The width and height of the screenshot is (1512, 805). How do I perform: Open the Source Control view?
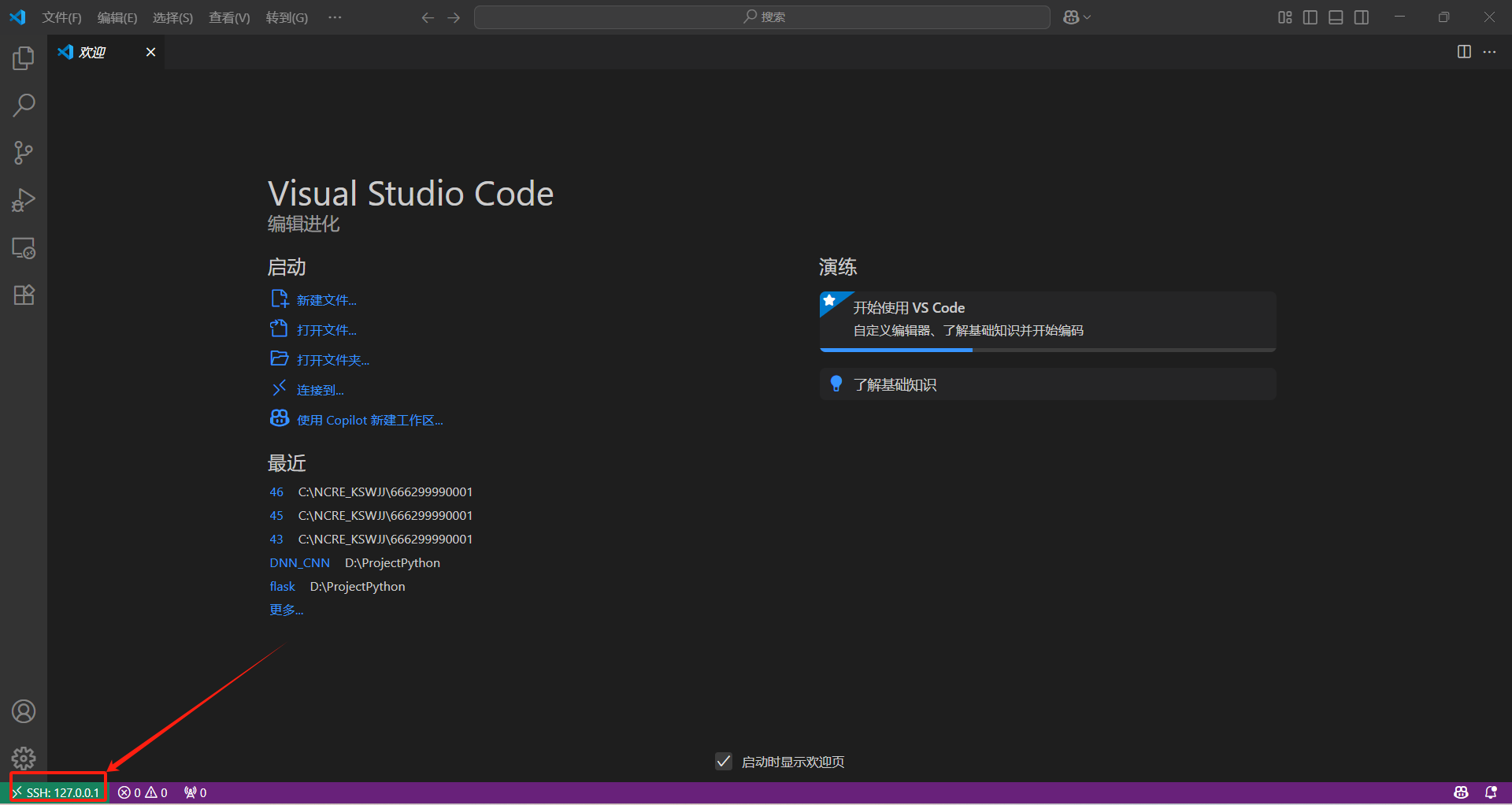(x=24, y=153)
